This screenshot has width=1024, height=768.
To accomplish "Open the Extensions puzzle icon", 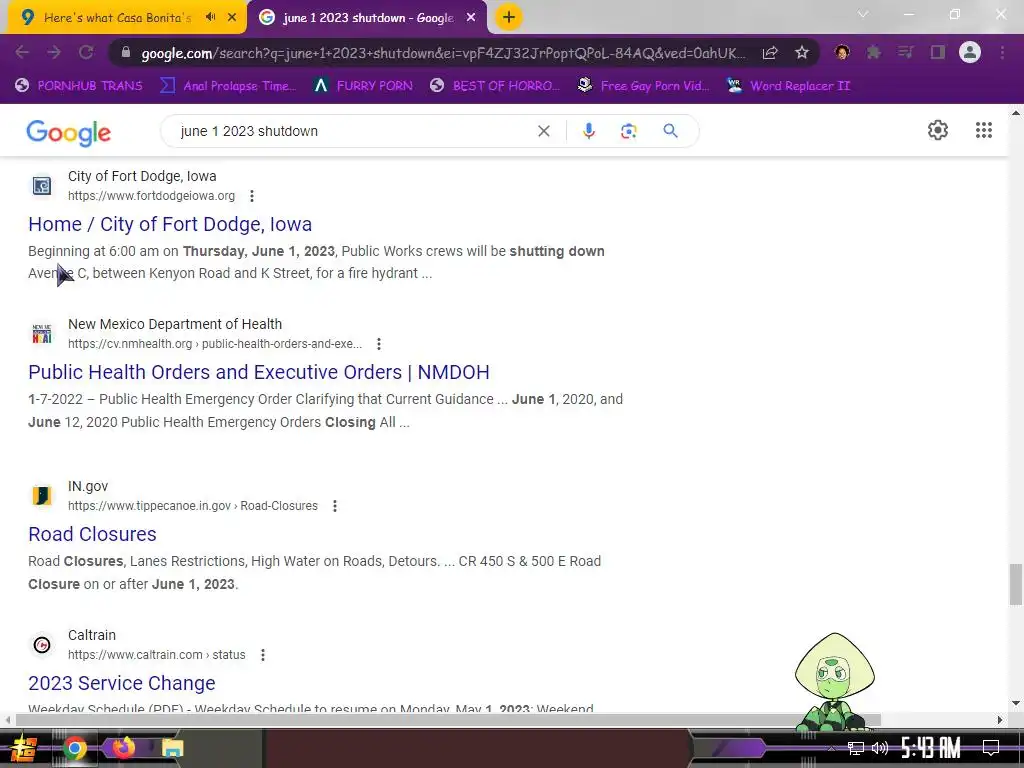I will (874, 52).
